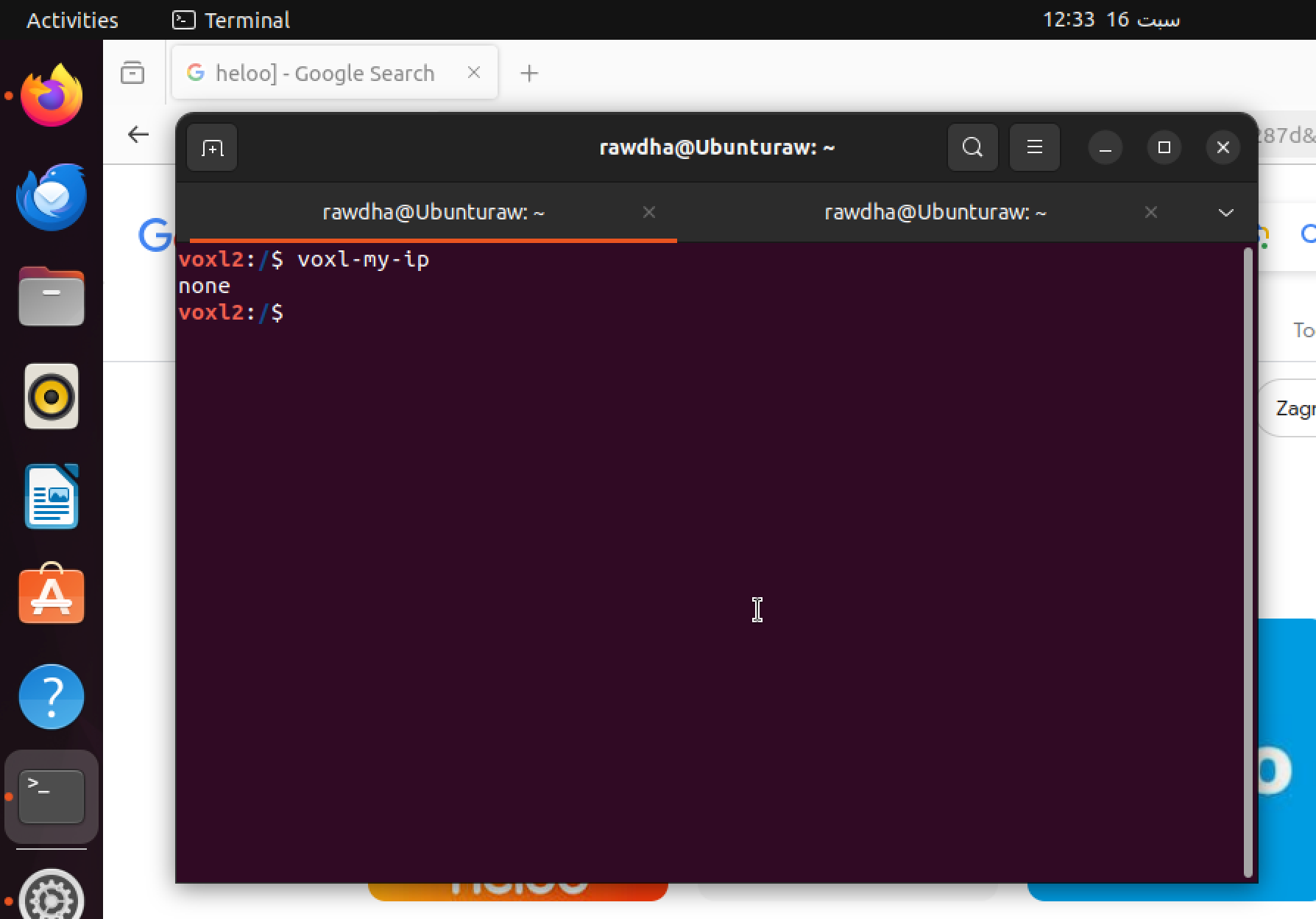Select the 'heloo] - Google Search' Firefox tab
1316x919 pixels.
click(334, 73)
